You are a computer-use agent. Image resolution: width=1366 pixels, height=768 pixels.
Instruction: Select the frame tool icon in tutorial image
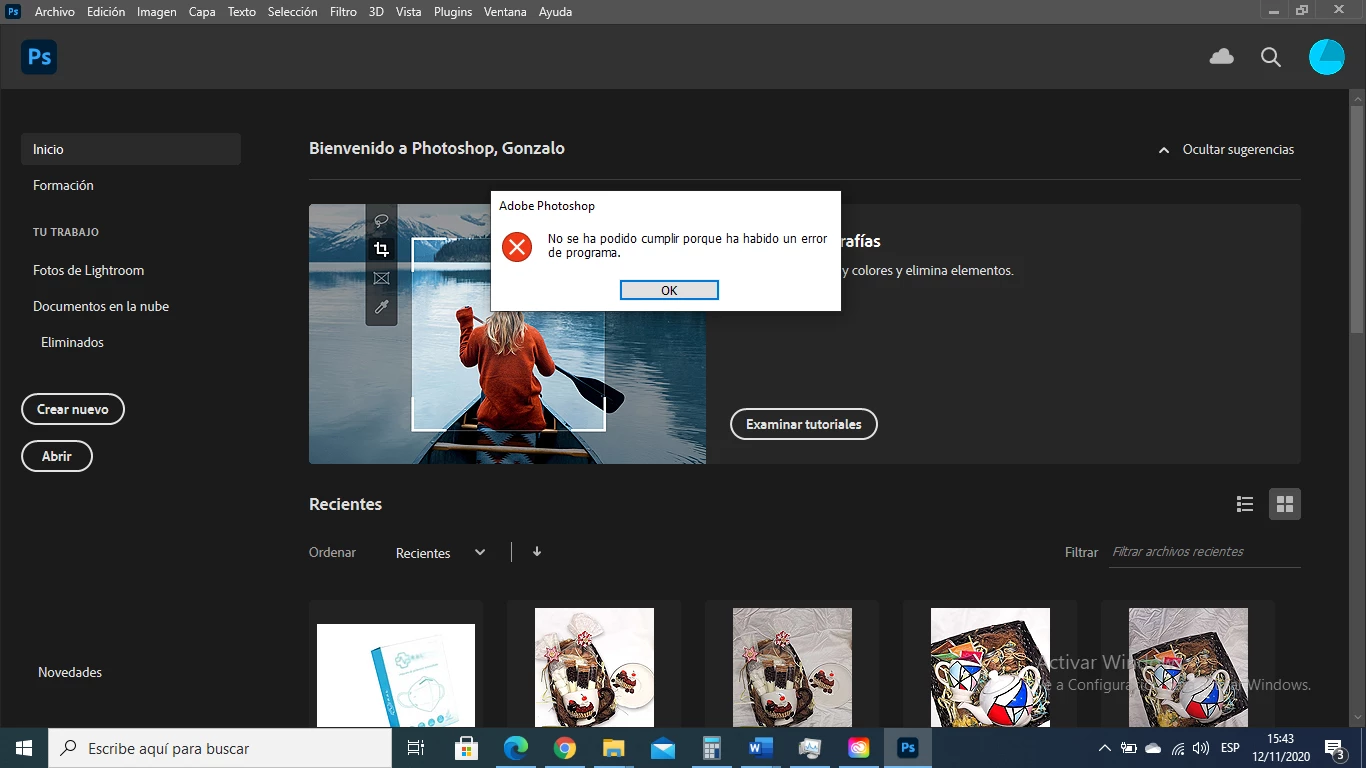point(381,278)
